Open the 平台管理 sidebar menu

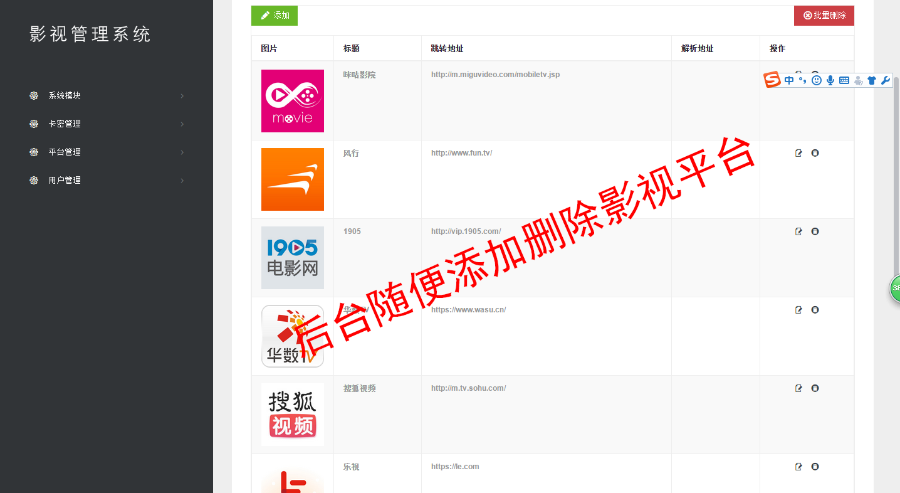[106, 152]
